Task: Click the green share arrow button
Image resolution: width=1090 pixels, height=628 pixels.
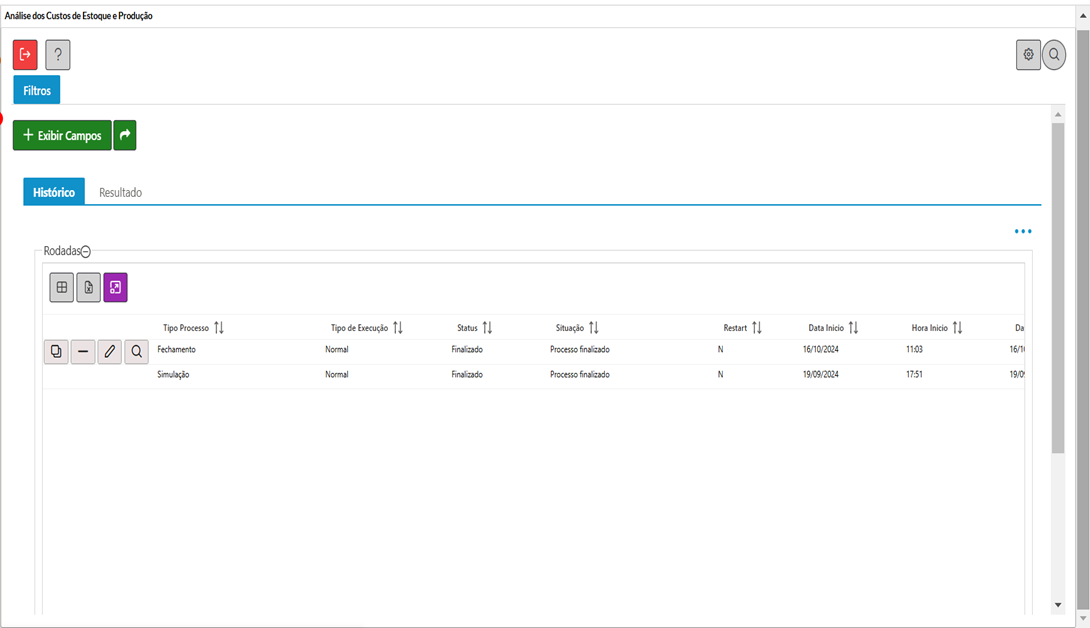Action: click(x=125, y=135)
